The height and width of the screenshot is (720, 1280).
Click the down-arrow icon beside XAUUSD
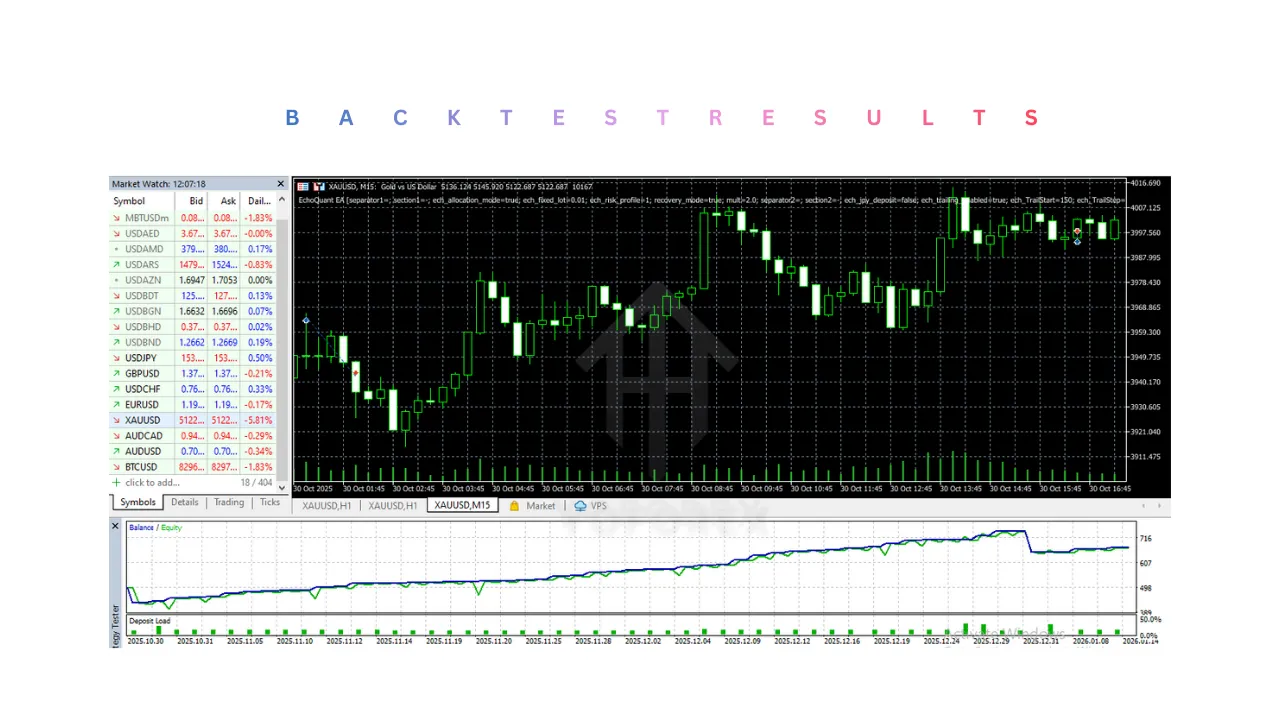click(116, 420)
